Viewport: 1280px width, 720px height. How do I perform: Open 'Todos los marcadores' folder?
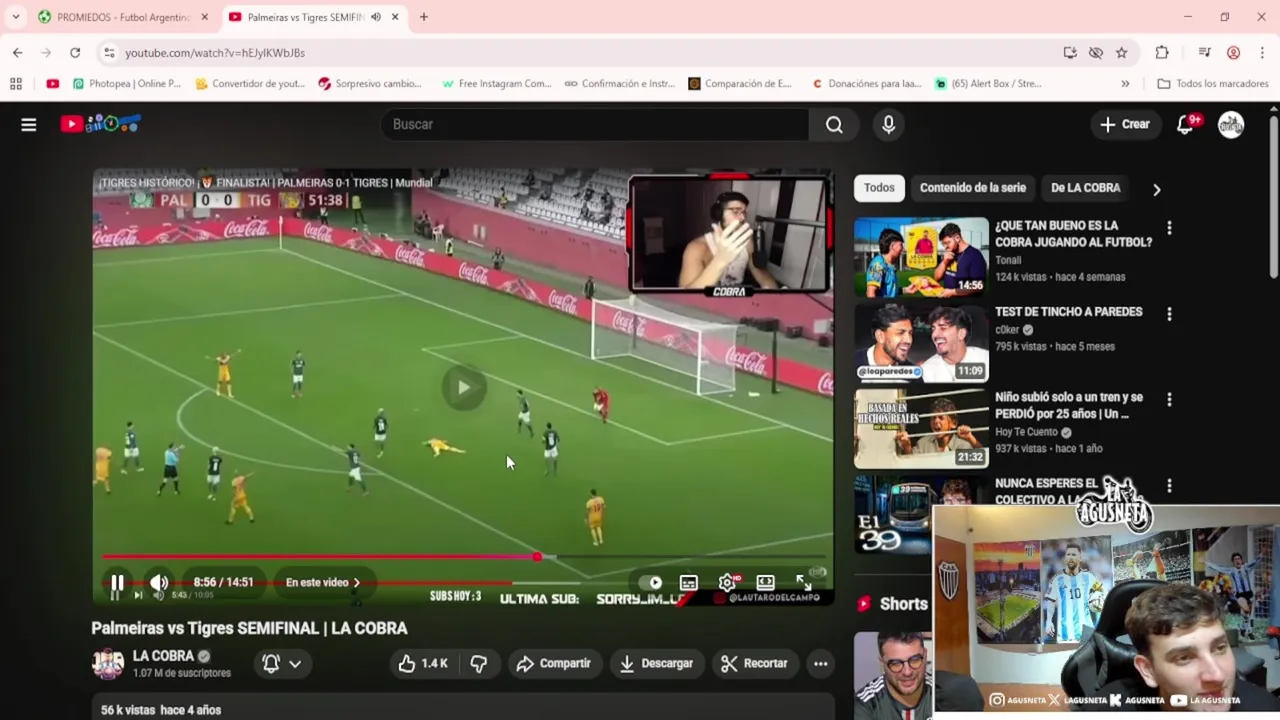(x=1213, y=84)
